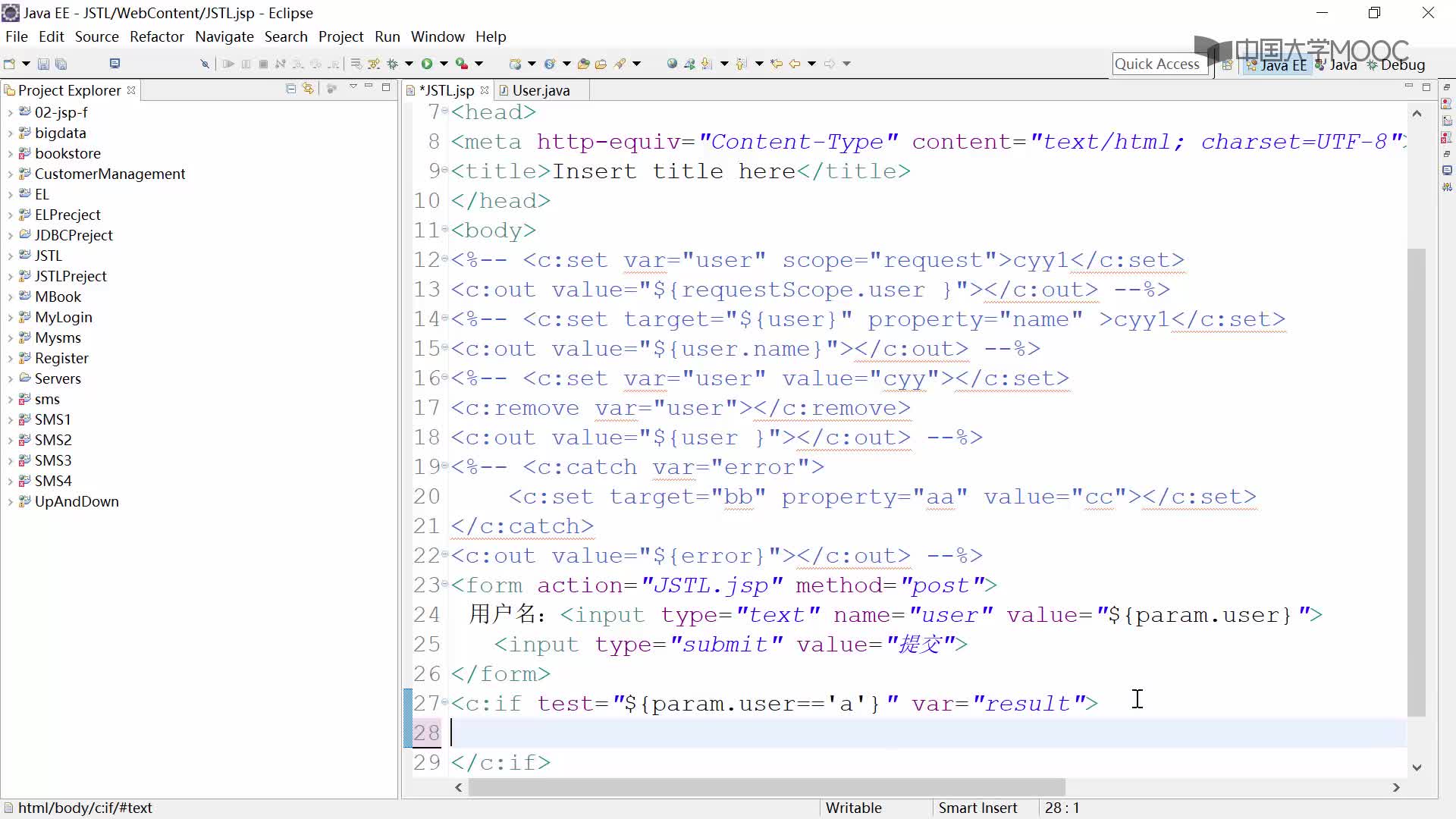Maximize the Project Explorer panel

pos(386,88)
